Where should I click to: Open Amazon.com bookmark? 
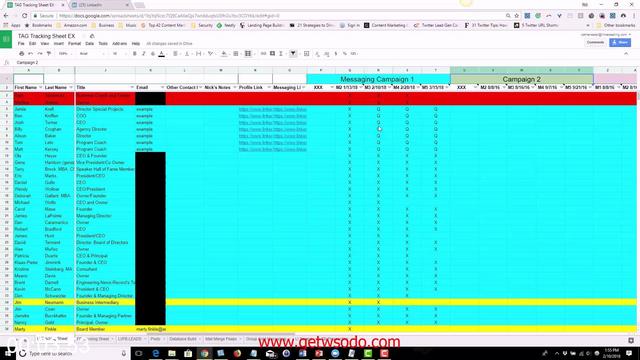[72, 25]
